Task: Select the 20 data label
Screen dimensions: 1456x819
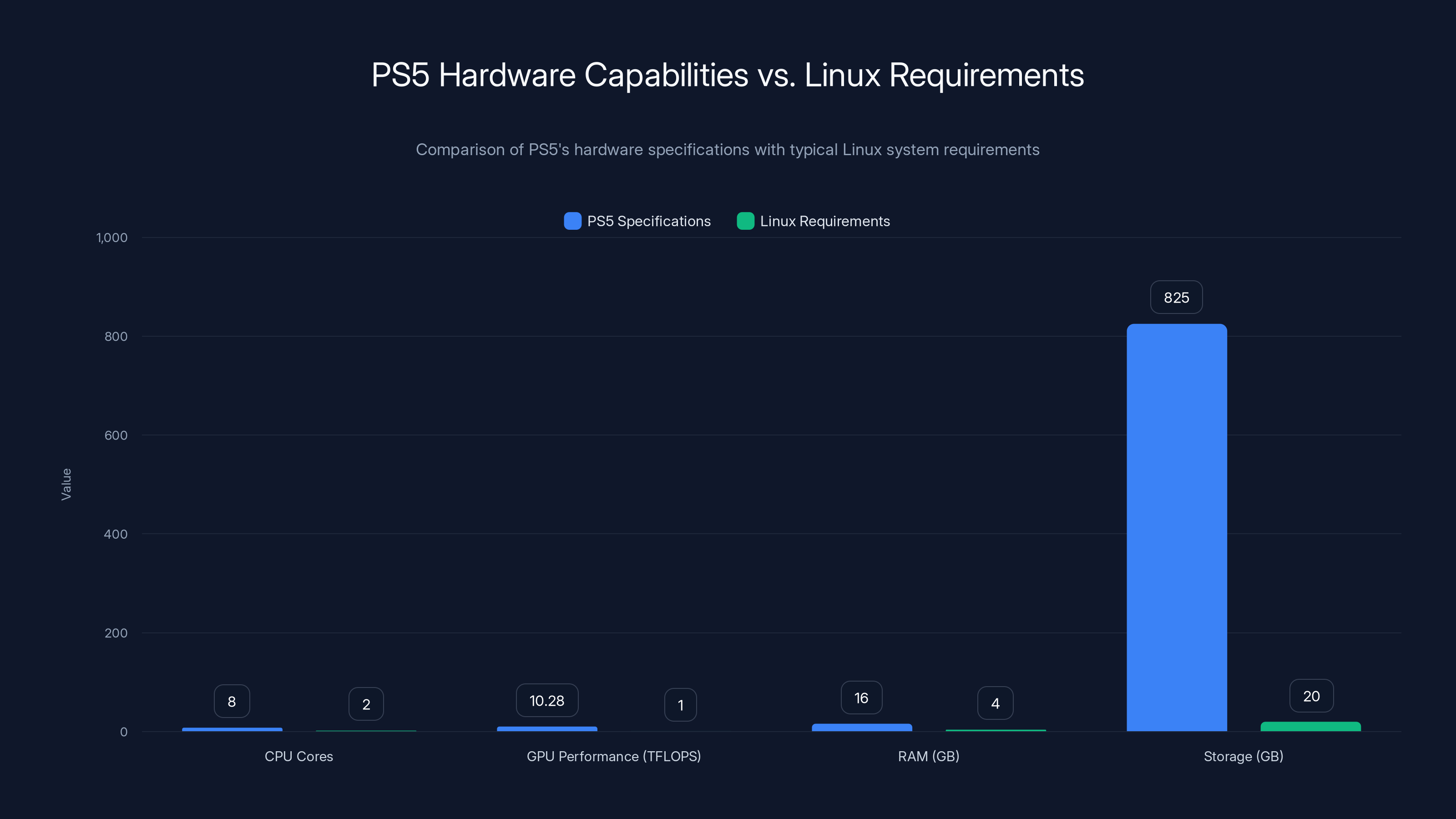Action: [1311, 696]
